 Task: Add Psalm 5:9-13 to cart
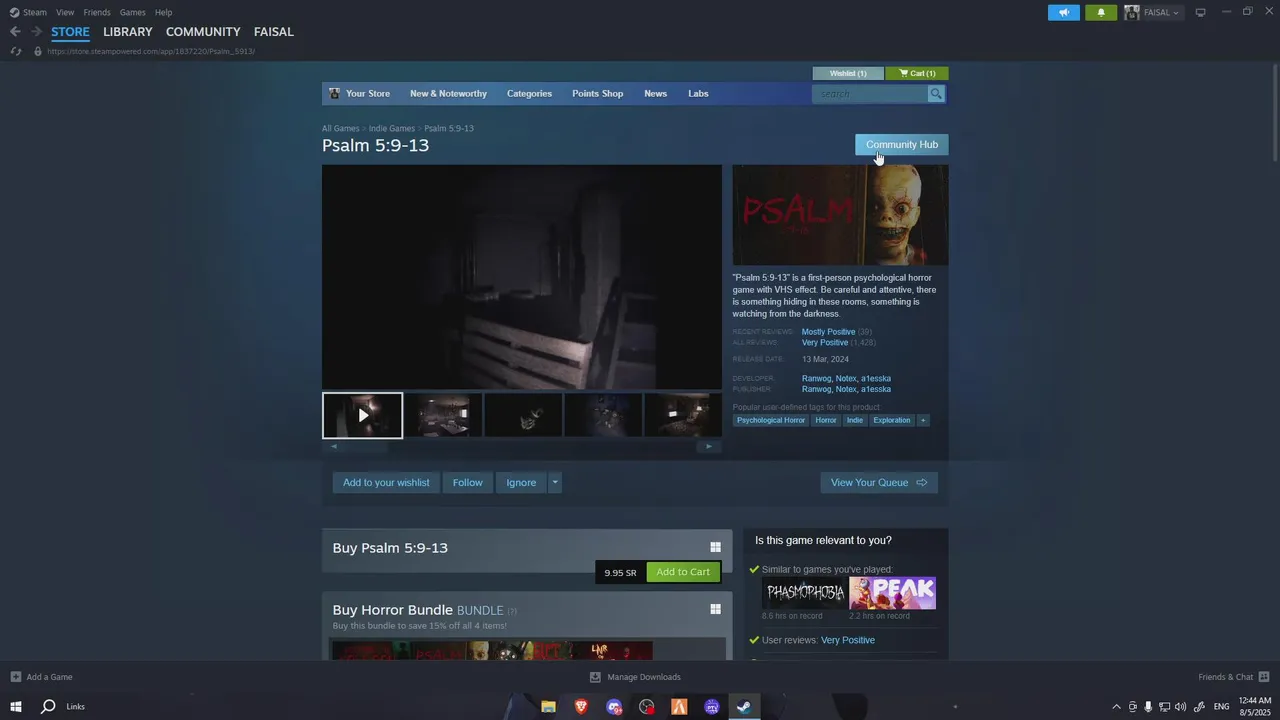(x=683, y=572)
